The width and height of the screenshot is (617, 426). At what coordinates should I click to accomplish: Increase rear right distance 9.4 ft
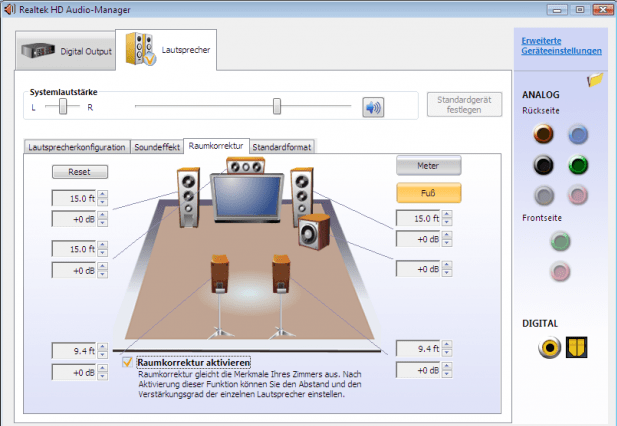(x=447, y=344)
